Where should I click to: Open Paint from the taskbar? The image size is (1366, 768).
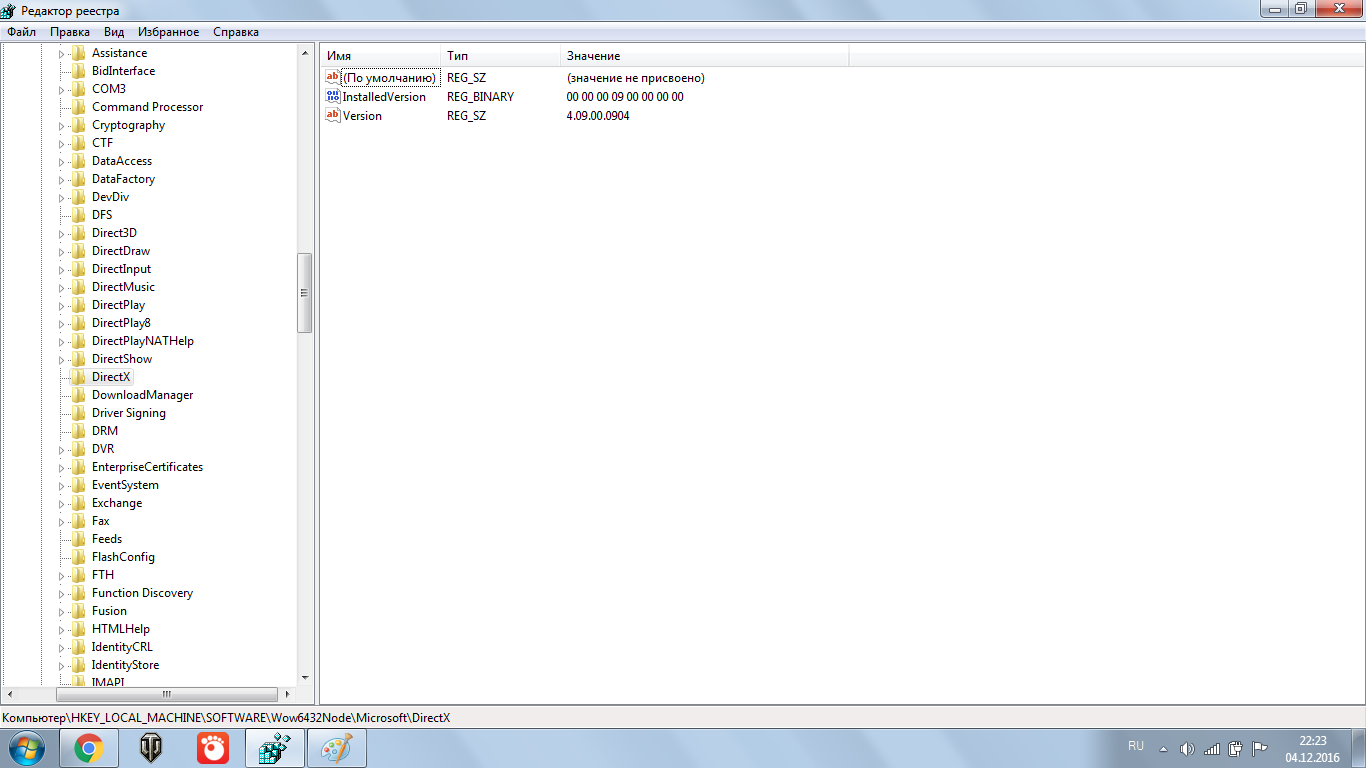336,747
